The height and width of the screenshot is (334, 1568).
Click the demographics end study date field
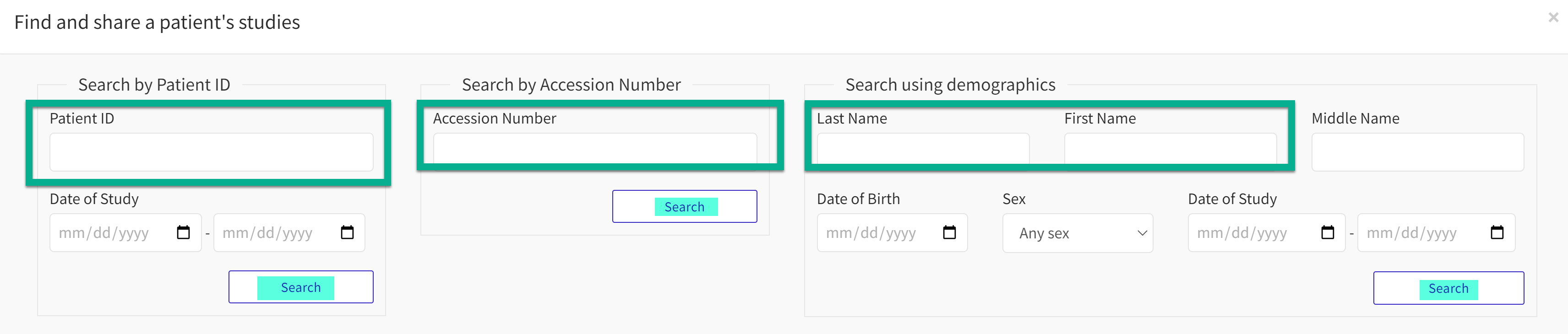(x=1418, y=232)
